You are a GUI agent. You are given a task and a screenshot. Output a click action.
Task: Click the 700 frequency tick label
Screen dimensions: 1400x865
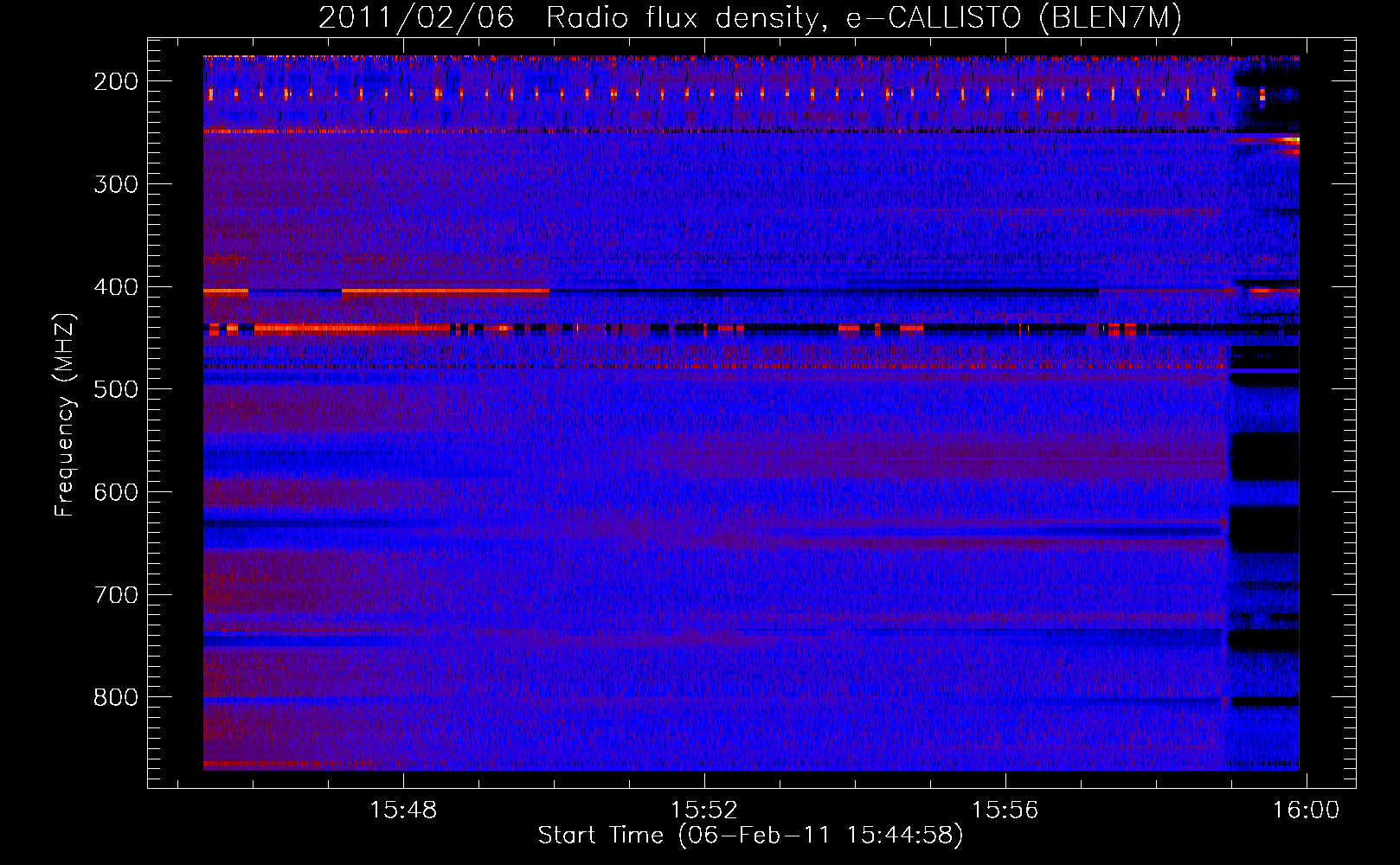116,595
